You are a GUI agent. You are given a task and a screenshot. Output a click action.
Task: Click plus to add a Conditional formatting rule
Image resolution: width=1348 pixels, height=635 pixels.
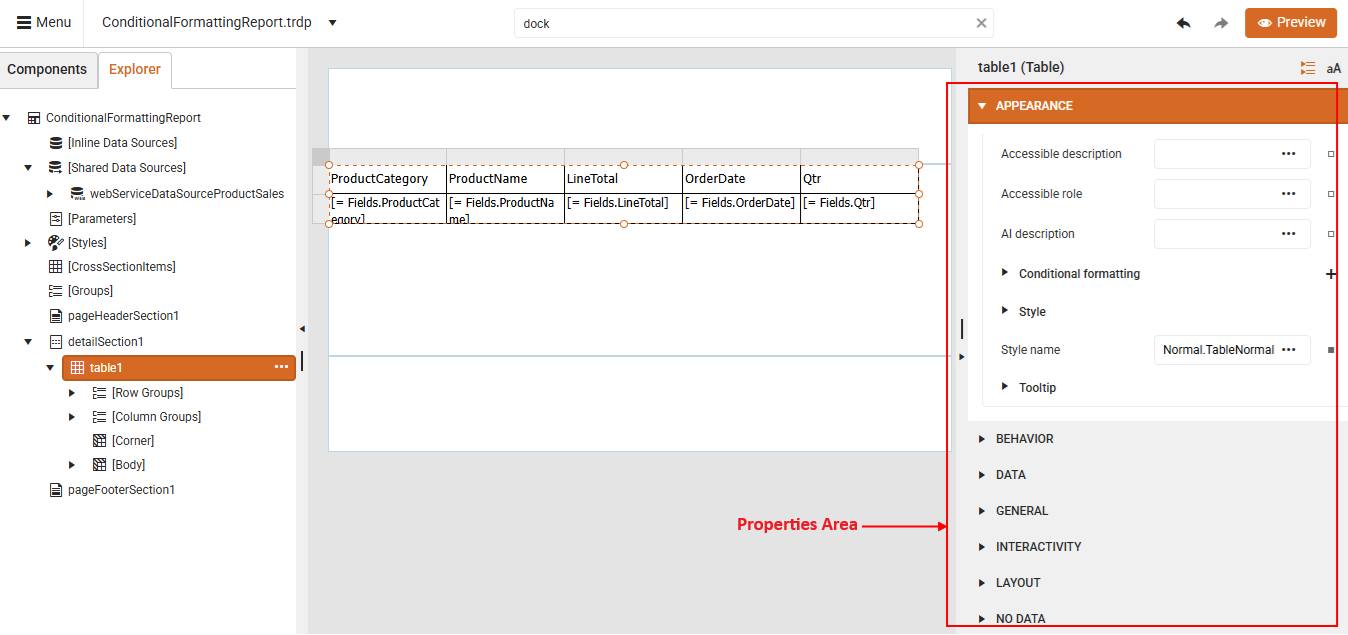coord(1331,273)
